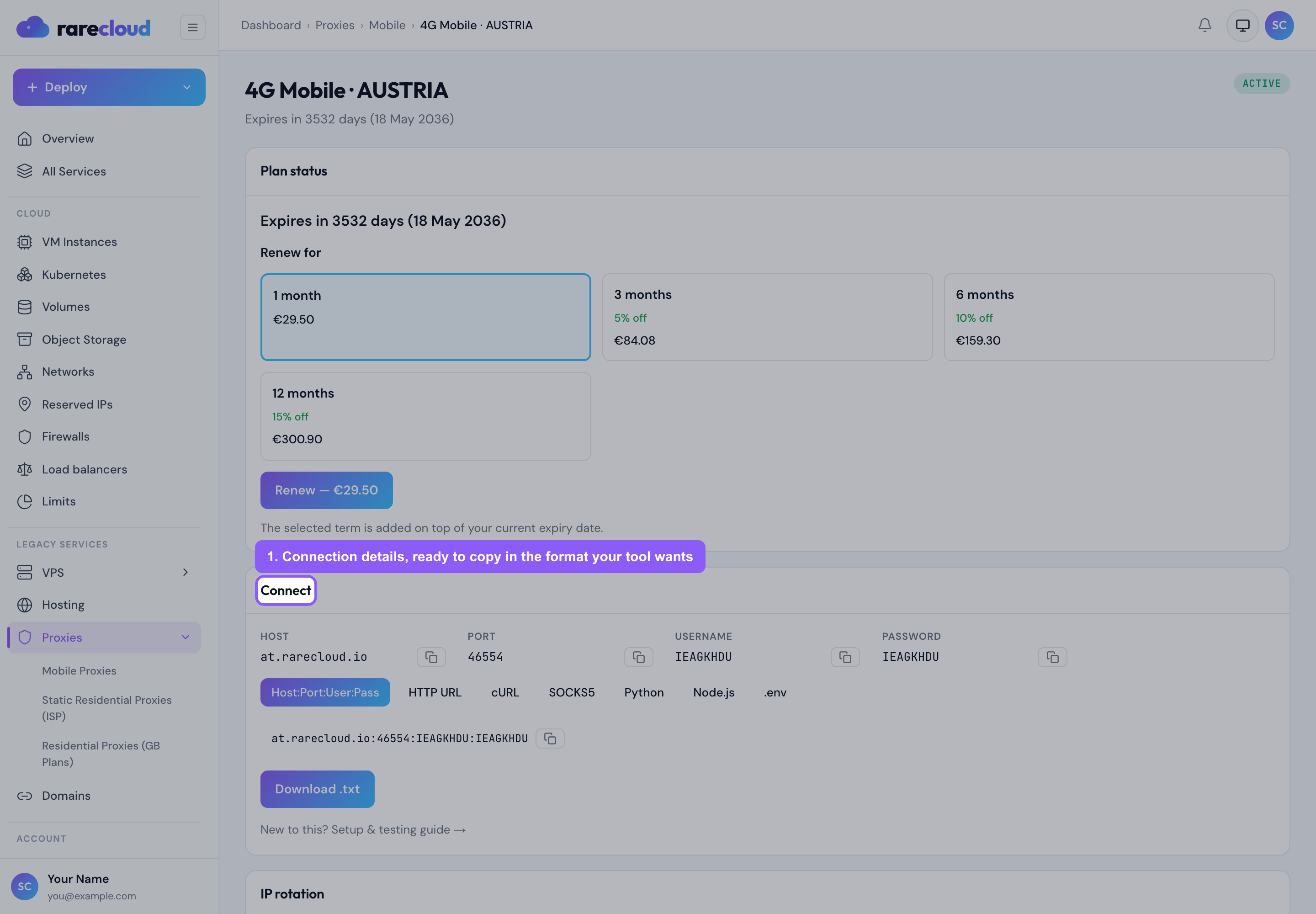Click the Firewalls shield icon
Viewport: 1316px width, 914px height.
coord(25,436)
